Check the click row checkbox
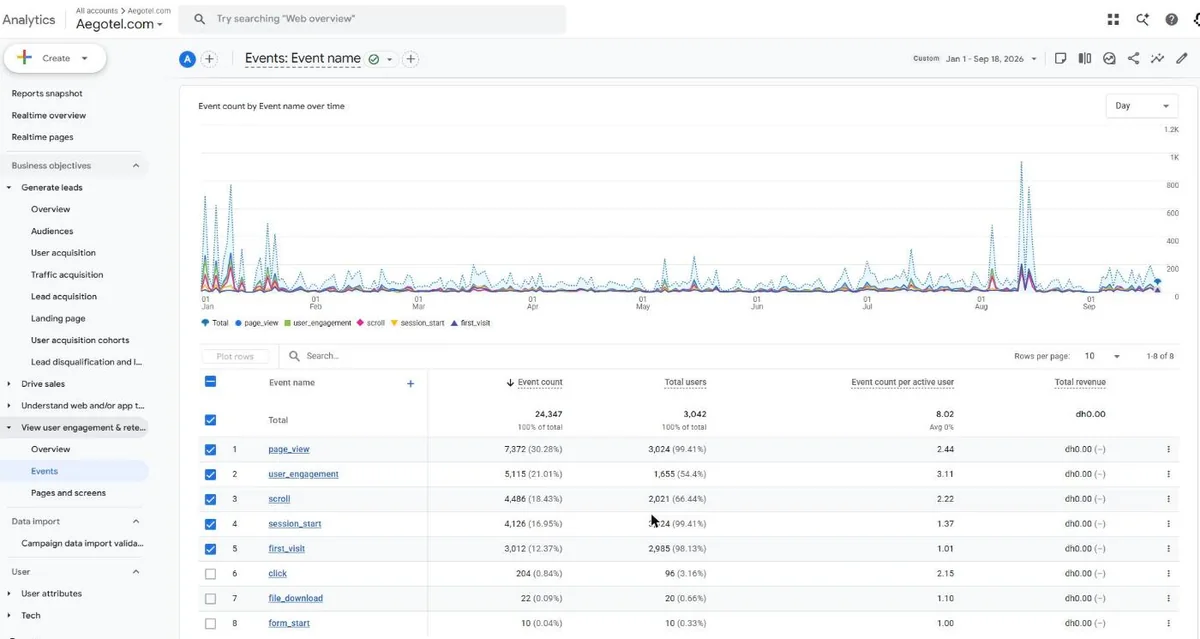The width and height of the screenshot is (1200, 639). click(210, 574)
